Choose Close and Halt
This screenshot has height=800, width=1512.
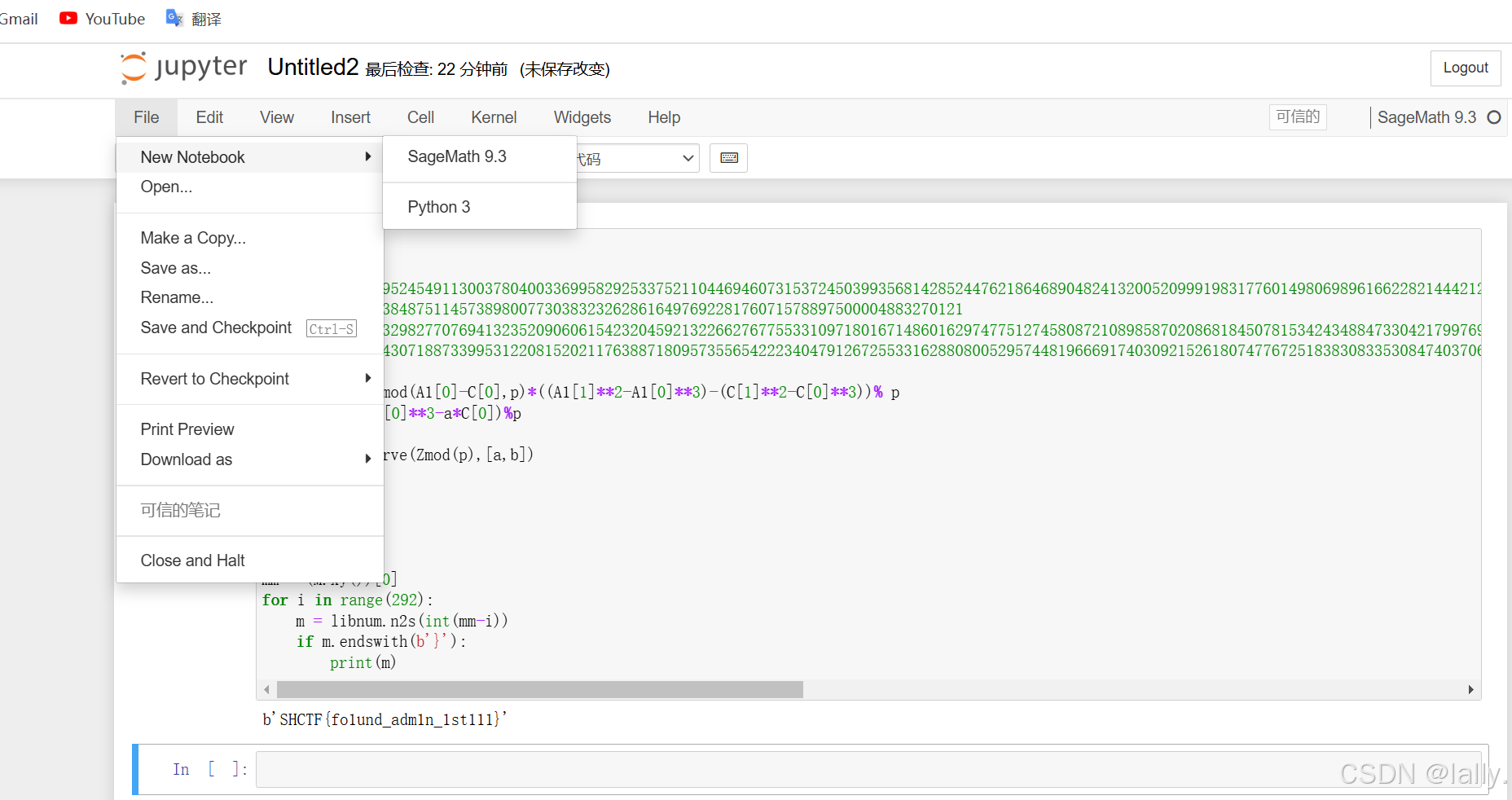192,560
